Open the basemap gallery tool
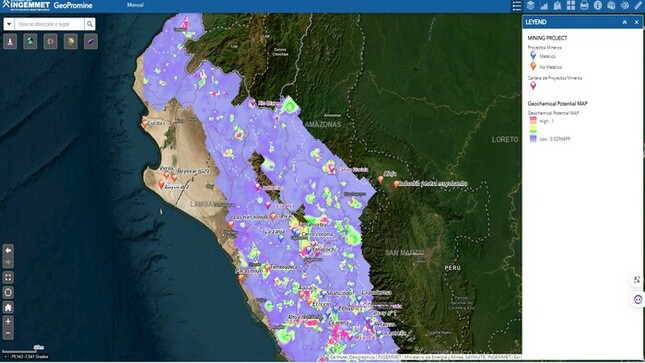 coord(557,5)
